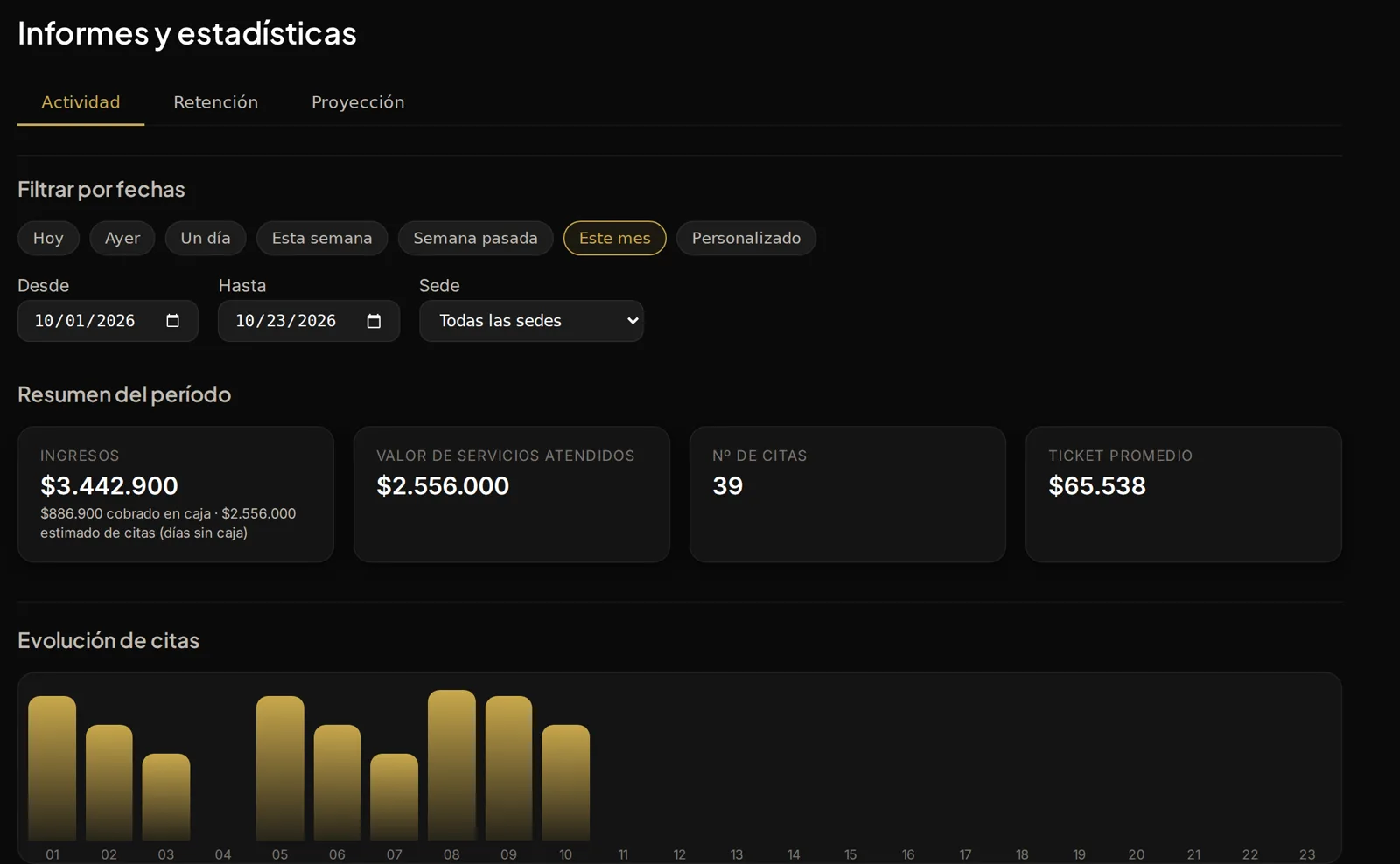
Task: Click the chart bar for day 02
Action: pyautogui.click(x=109, y=783)
